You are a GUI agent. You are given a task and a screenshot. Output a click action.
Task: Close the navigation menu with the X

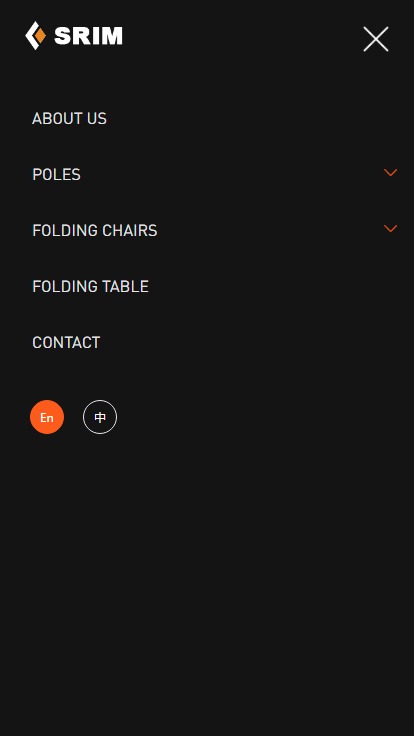[376, 39]
